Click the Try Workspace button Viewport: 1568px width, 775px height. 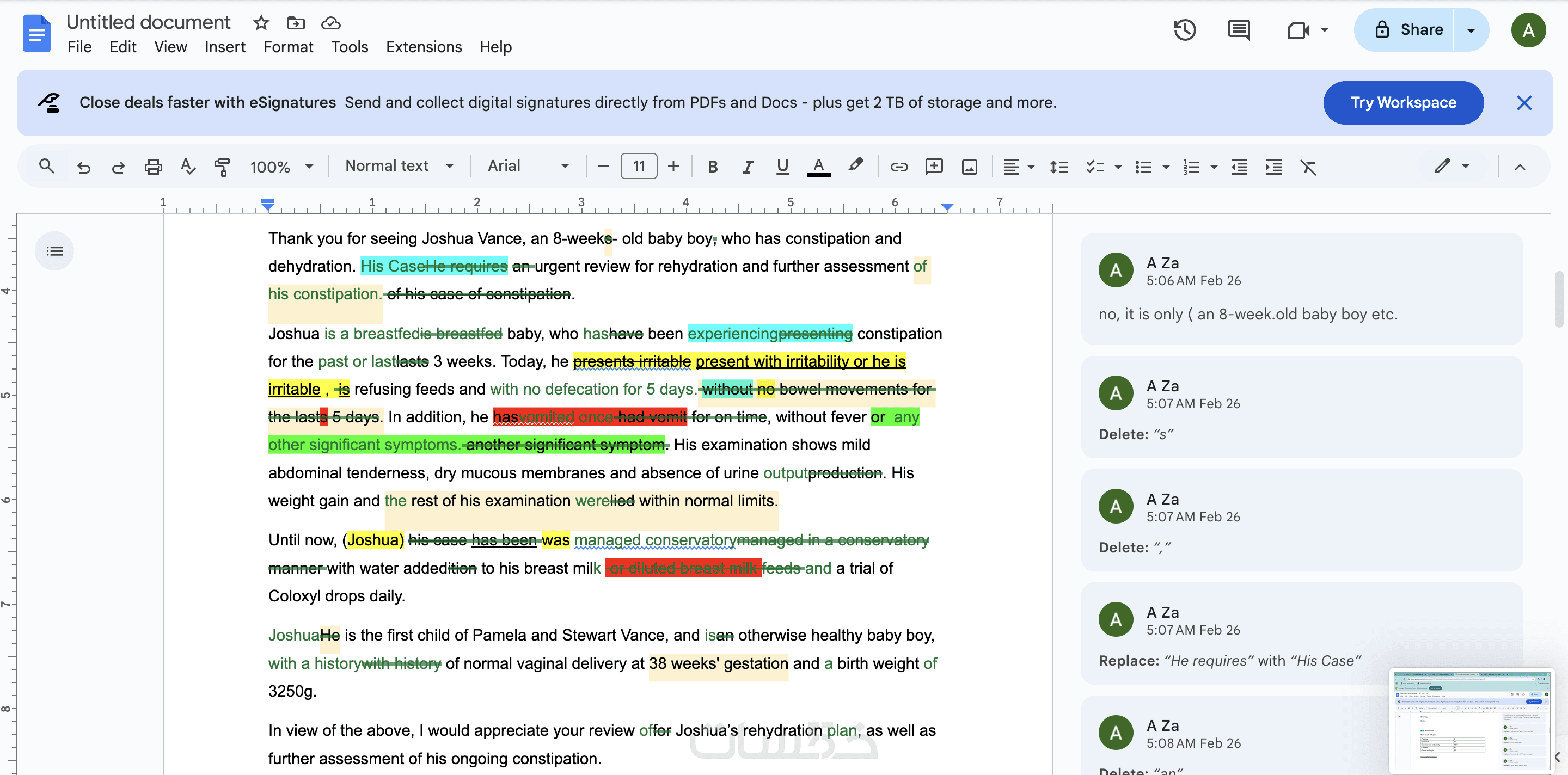1402,103
